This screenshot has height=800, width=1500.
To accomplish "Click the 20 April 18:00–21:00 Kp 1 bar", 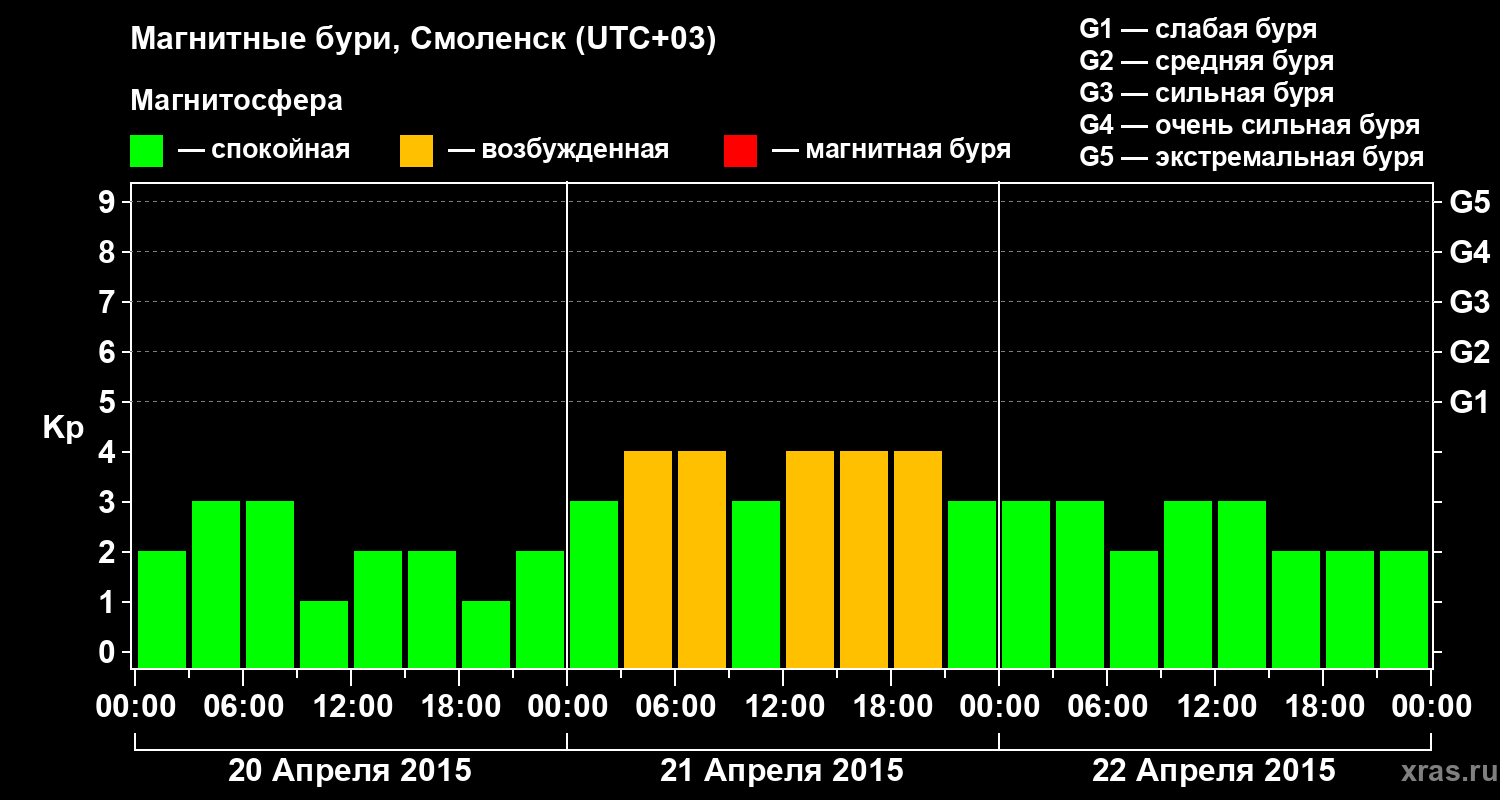I will click(486, 634).
